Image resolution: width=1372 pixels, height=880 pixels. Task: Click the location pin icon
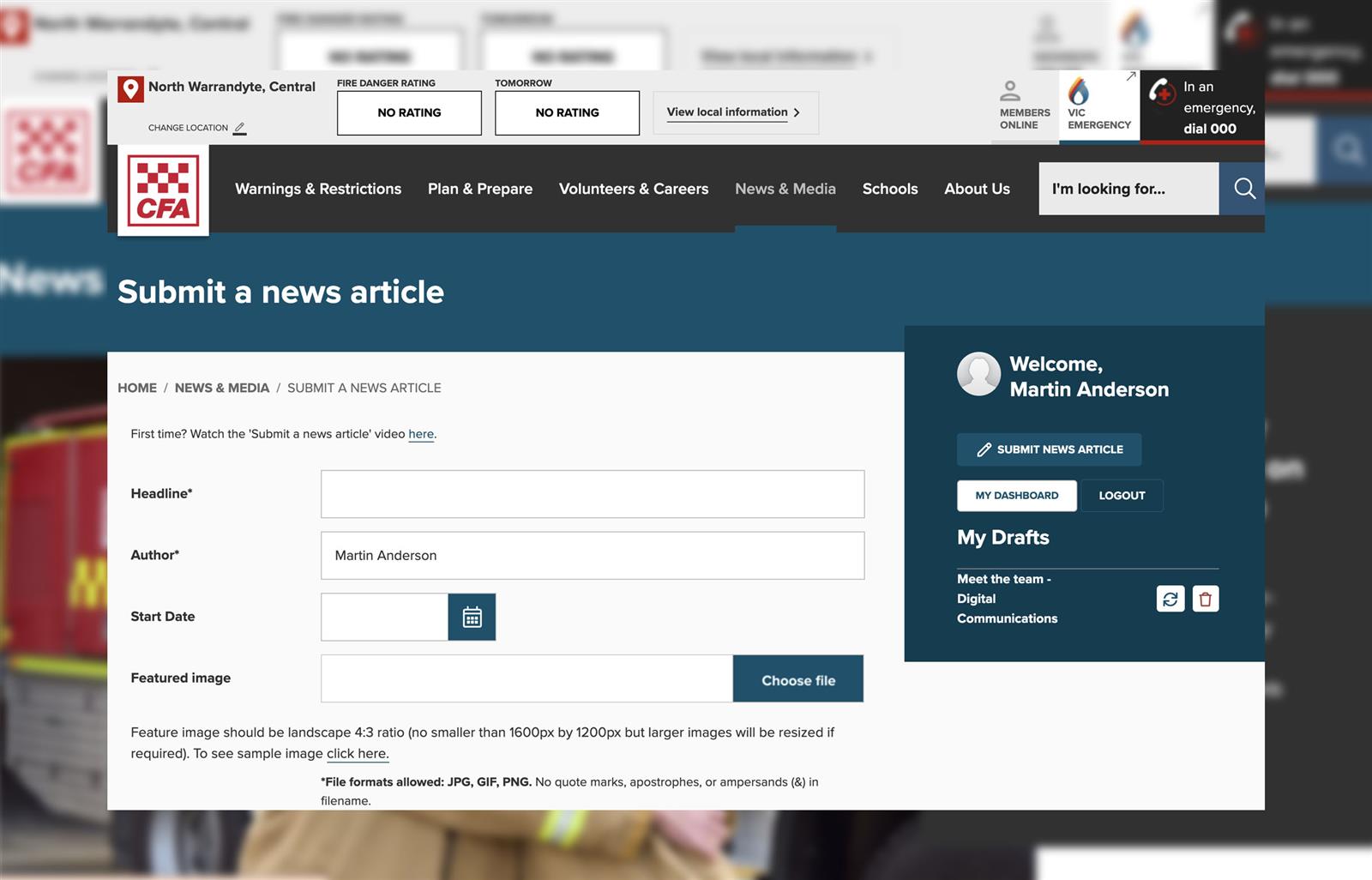click(x=130, y=87)
